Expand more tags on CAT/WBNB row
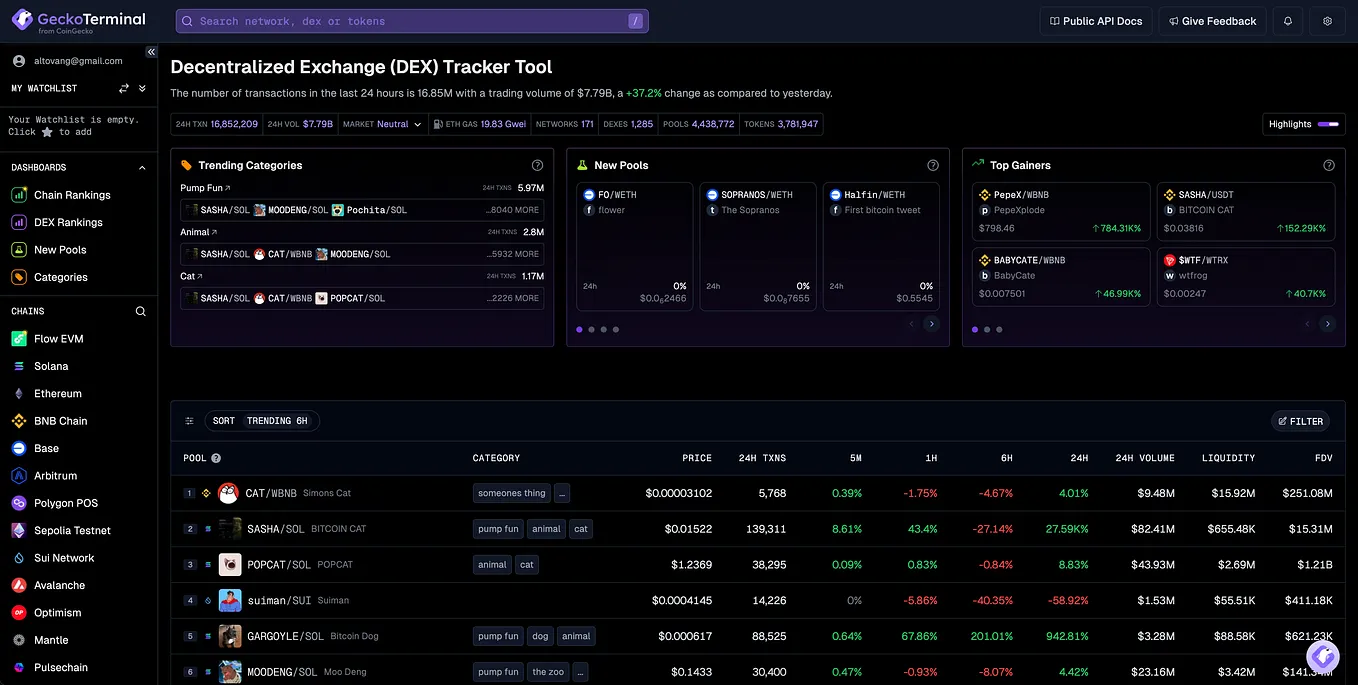The height and width of the screenshot is (685, 1358). click(x=562, y=493)
